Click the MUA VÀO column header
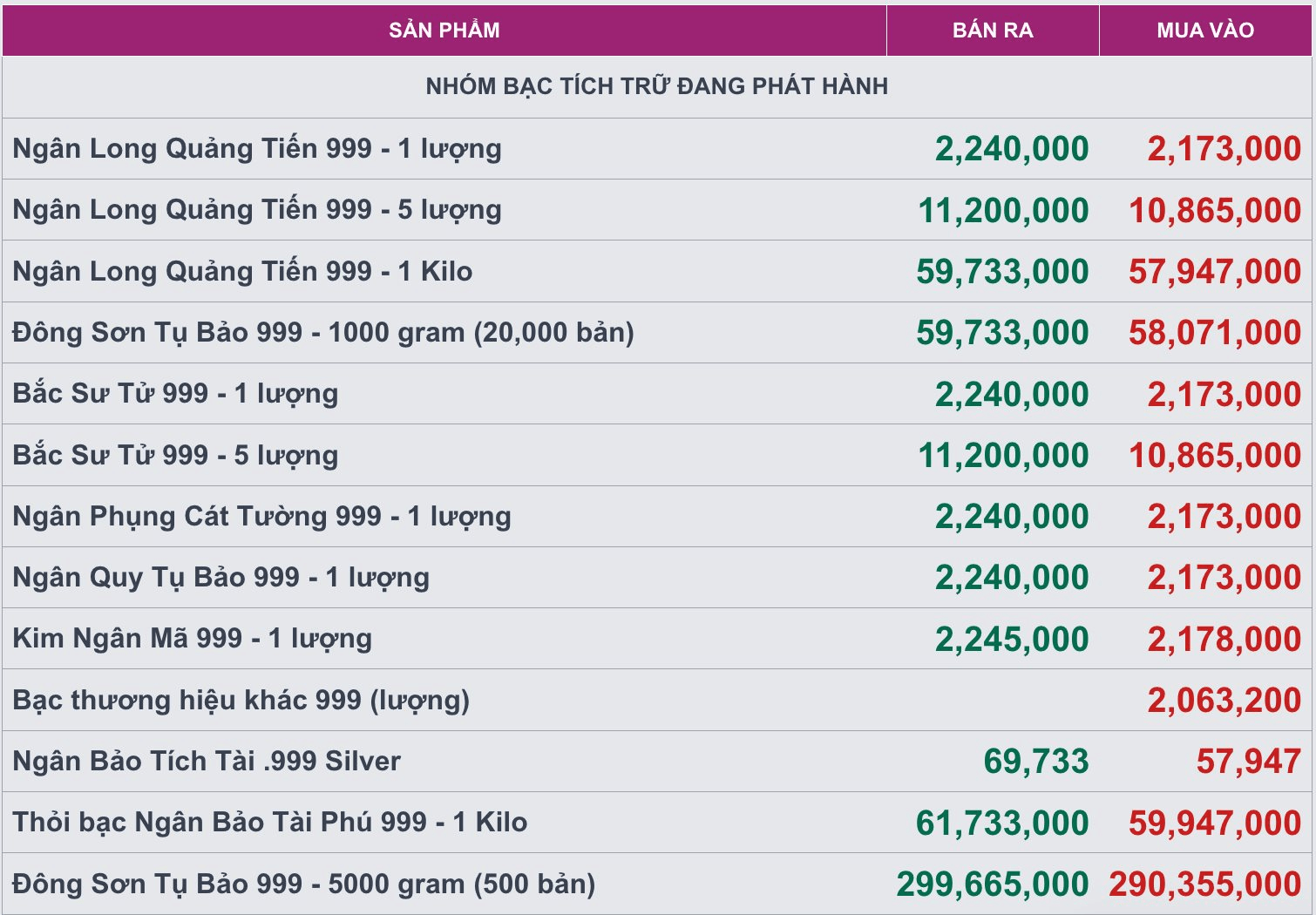The image size is (1316, 915). 1205,30
